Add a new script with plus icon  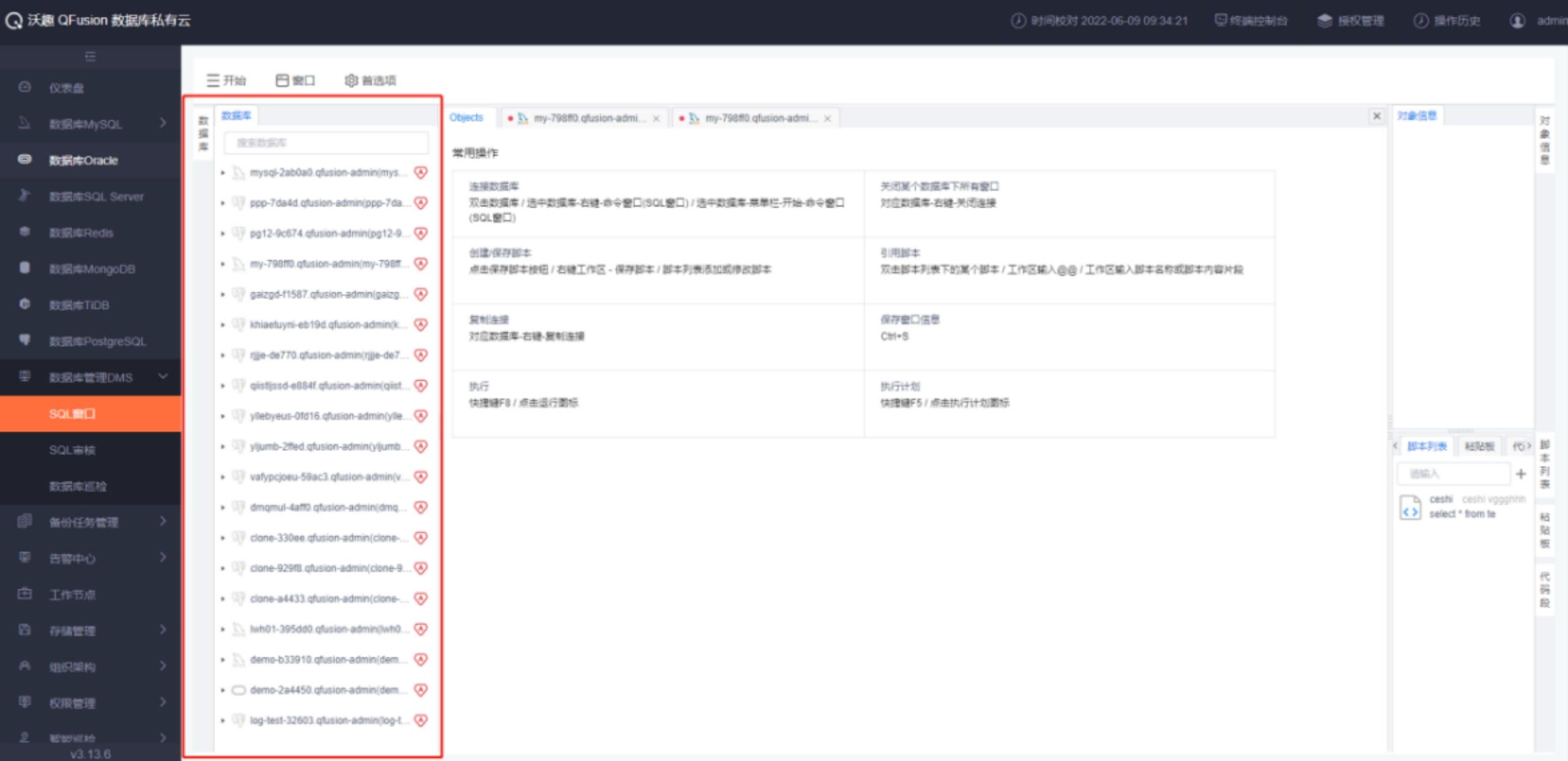click(1521, 474)
